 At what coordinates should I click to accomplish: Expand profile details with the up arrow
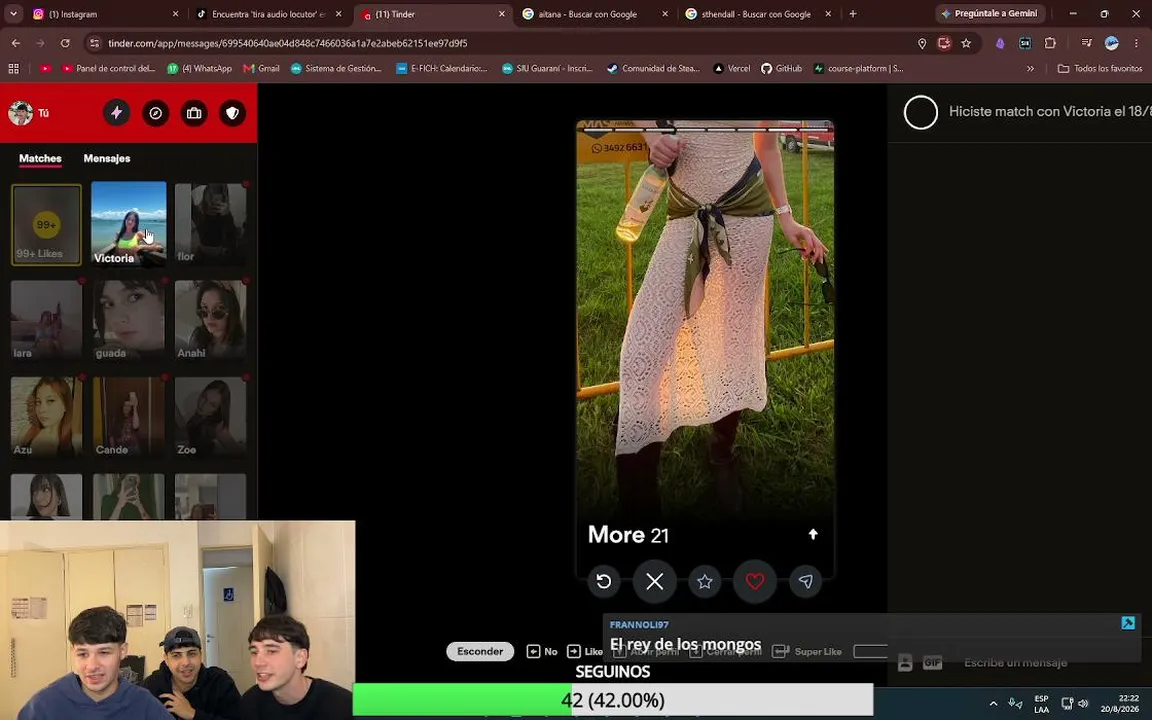coord(813,534)
